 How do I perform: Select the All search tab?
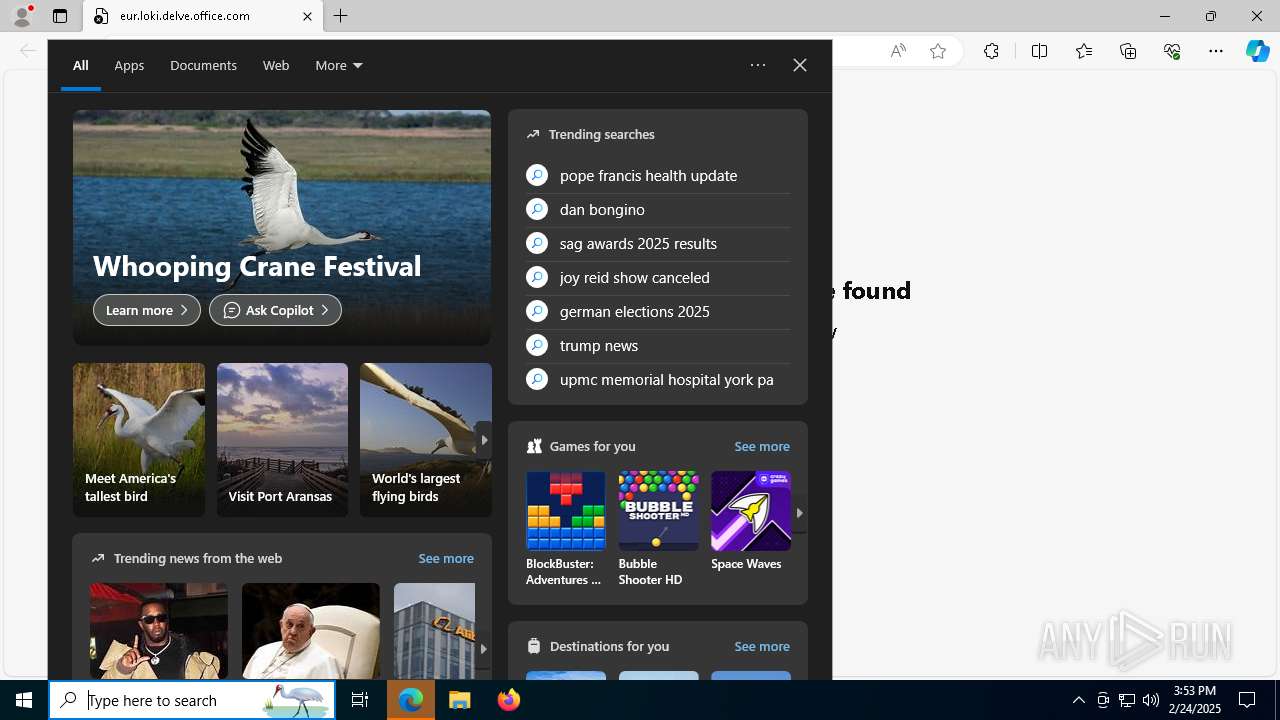point(81,65)
